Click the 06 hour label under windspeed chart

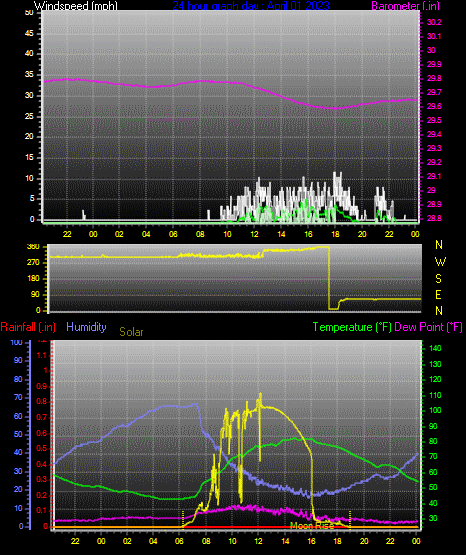[173, 234]
